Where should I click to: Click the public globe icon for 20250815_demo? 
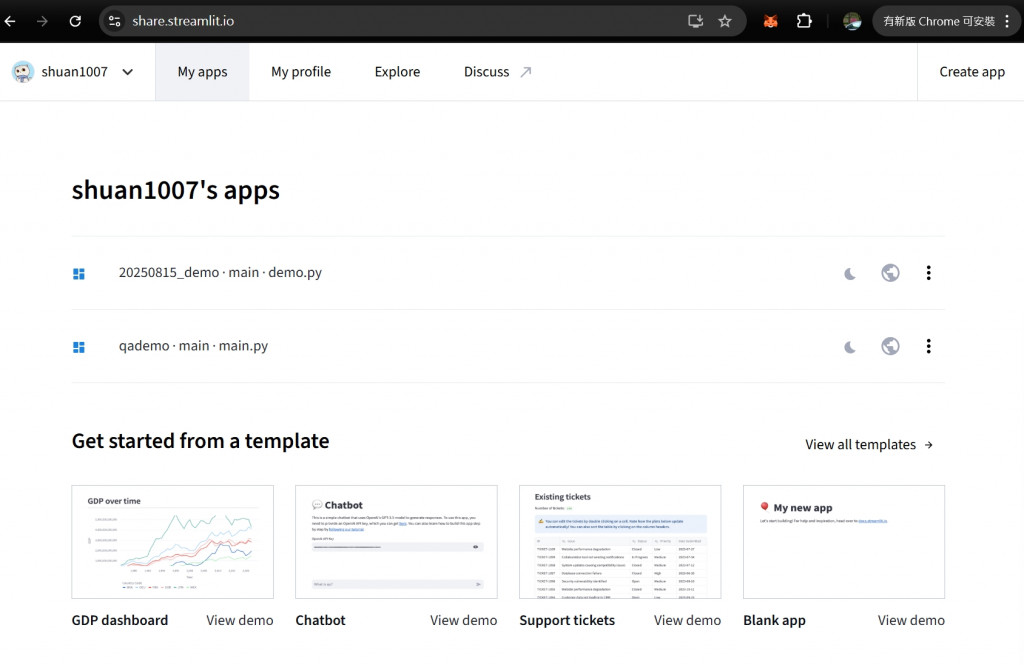coord(890,272)
